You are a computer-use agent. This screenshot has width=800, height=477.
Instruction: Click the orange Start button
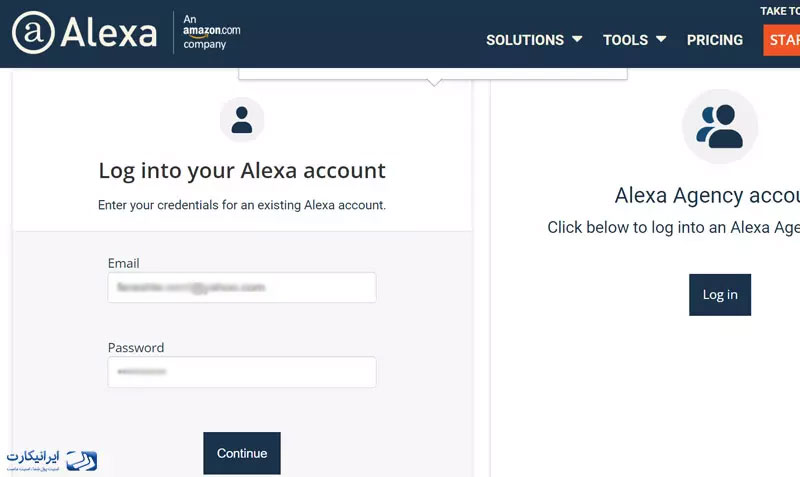point(782,40)
